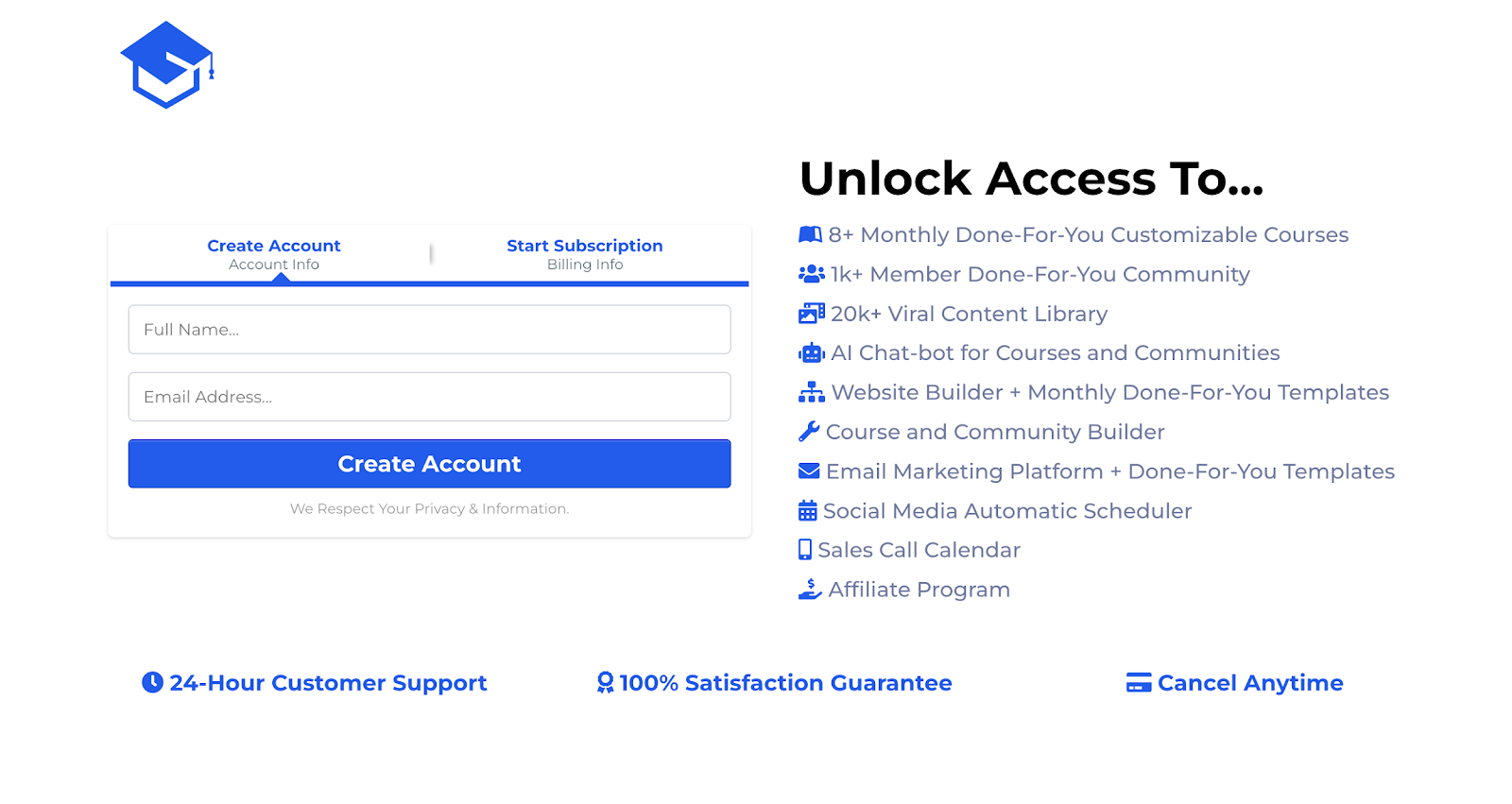Click the credit card icon next to Cancel Anytime
Image resolution: width=1512 pixels, height=804 pixels.
coord(1139,682)
